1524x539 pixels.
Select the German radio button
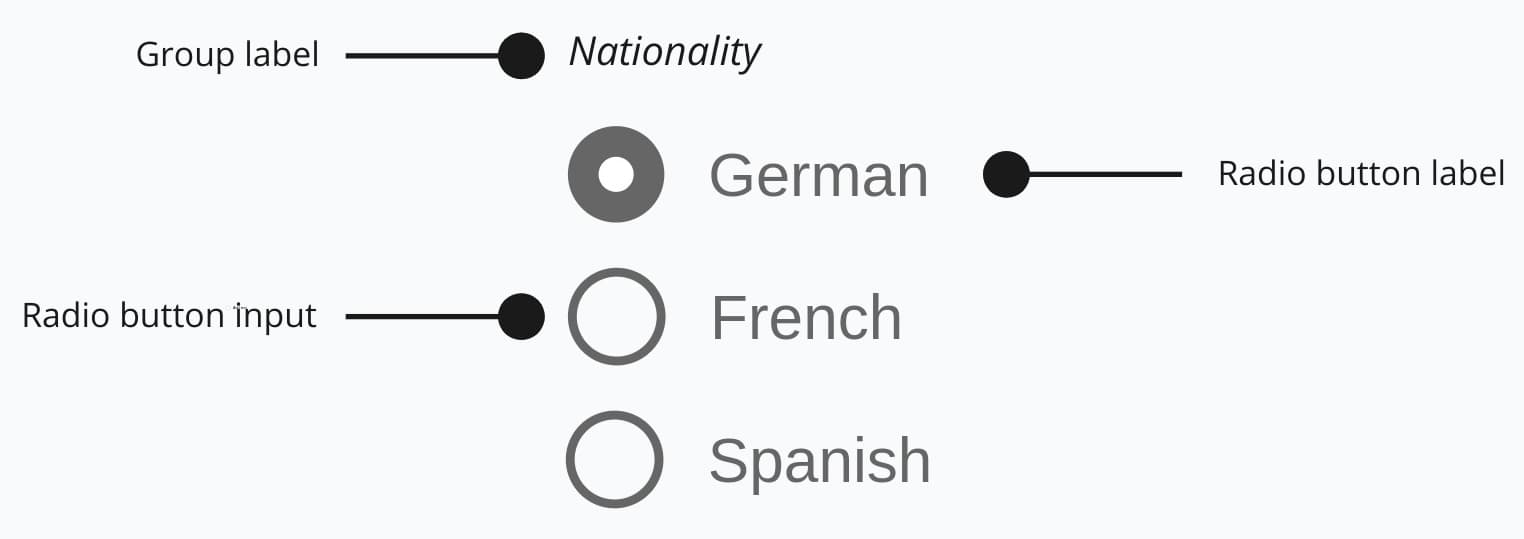616,174
